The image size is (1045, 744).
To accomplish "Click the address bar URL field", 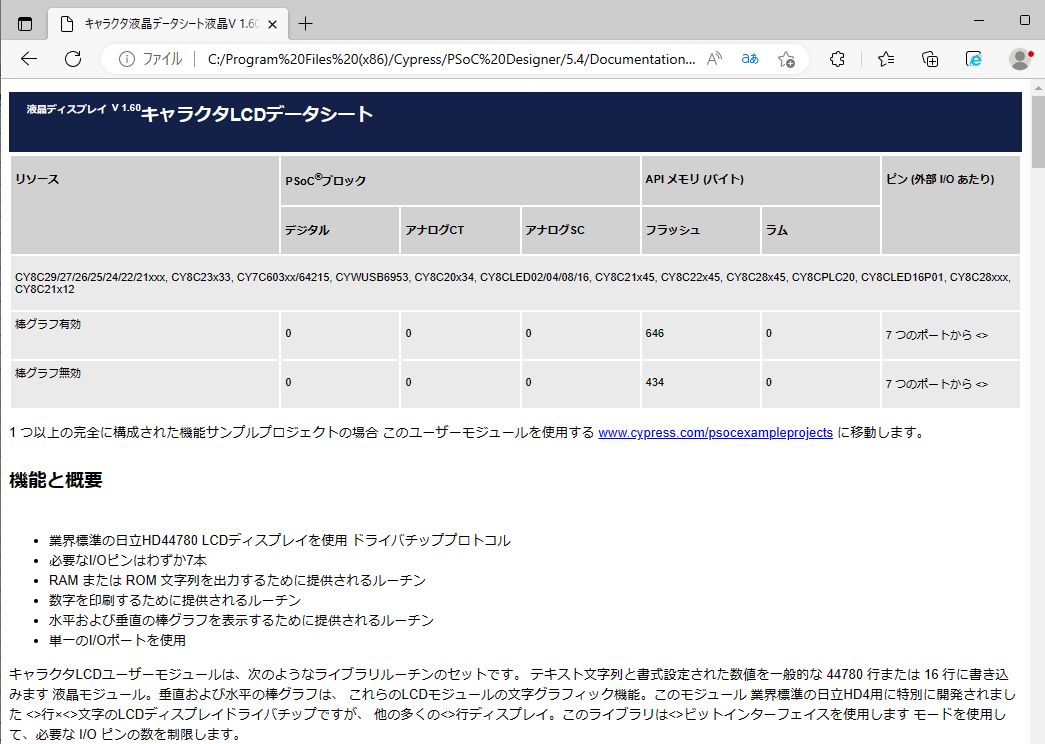I will pos(451,59).
